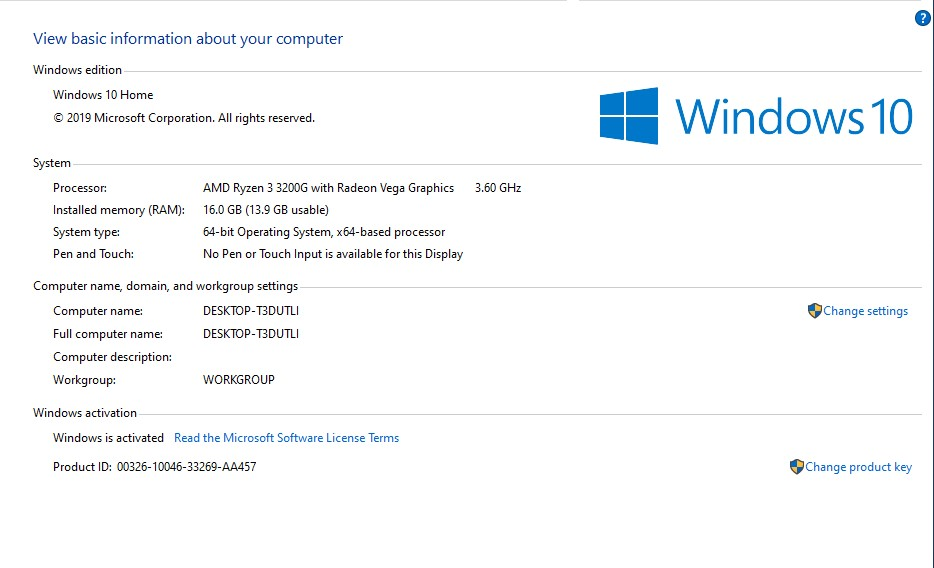Click the 'Computer name, domain, and workgroup settings' header
Screen dimensions: 934x568
(x=166, y=286)
